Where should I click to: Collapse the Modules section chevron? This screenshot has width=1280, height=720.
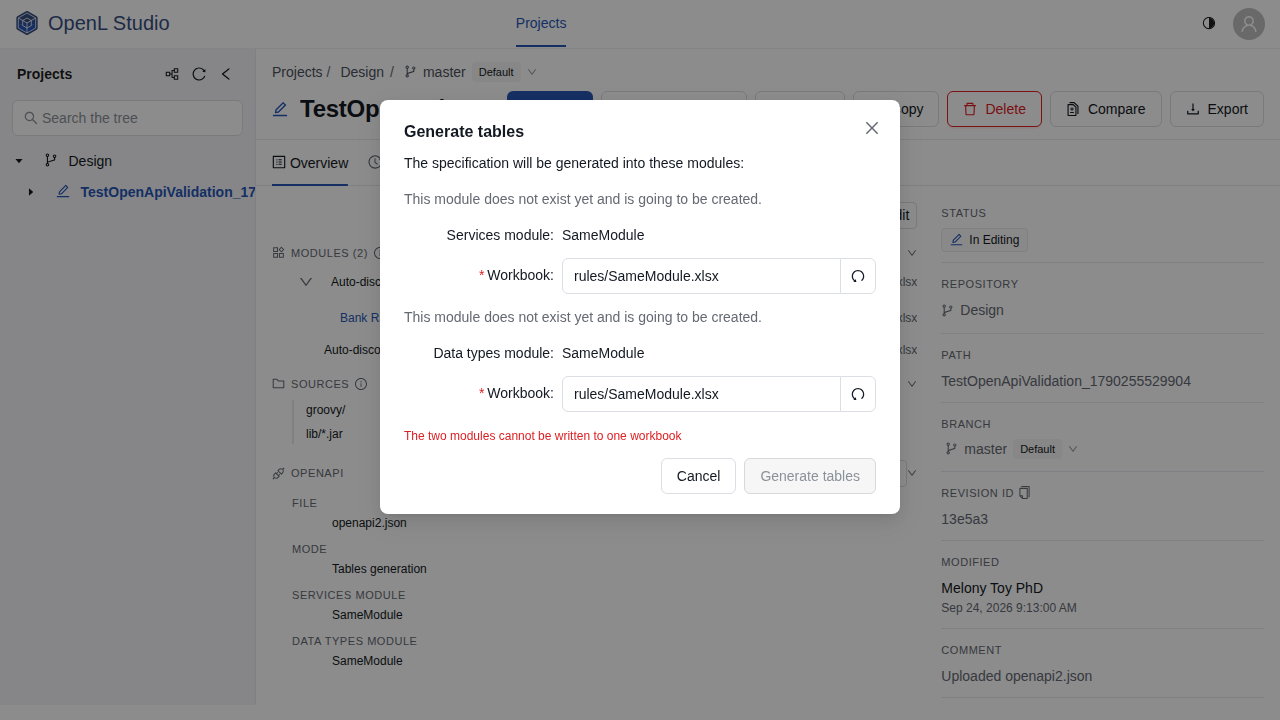click(912, 253)
